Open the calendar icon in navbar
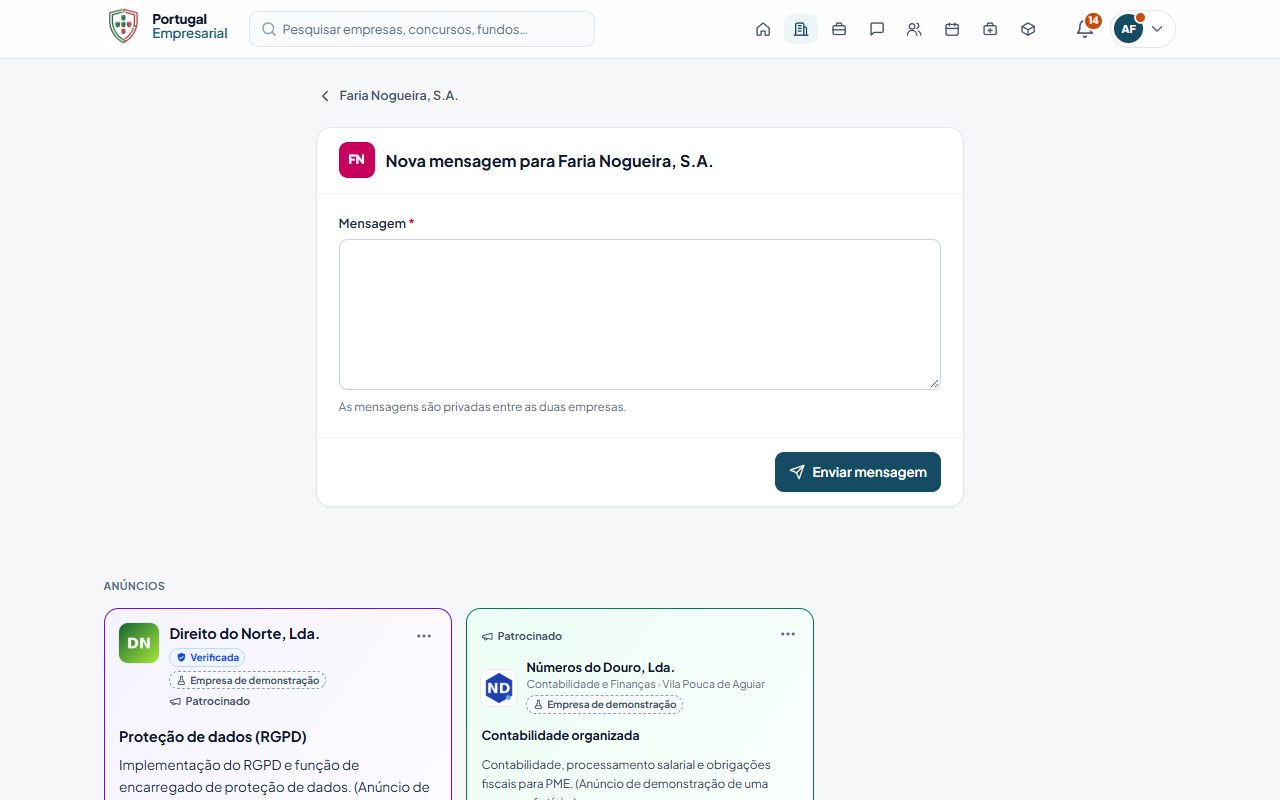1280x800 pixels. point(952,29)
